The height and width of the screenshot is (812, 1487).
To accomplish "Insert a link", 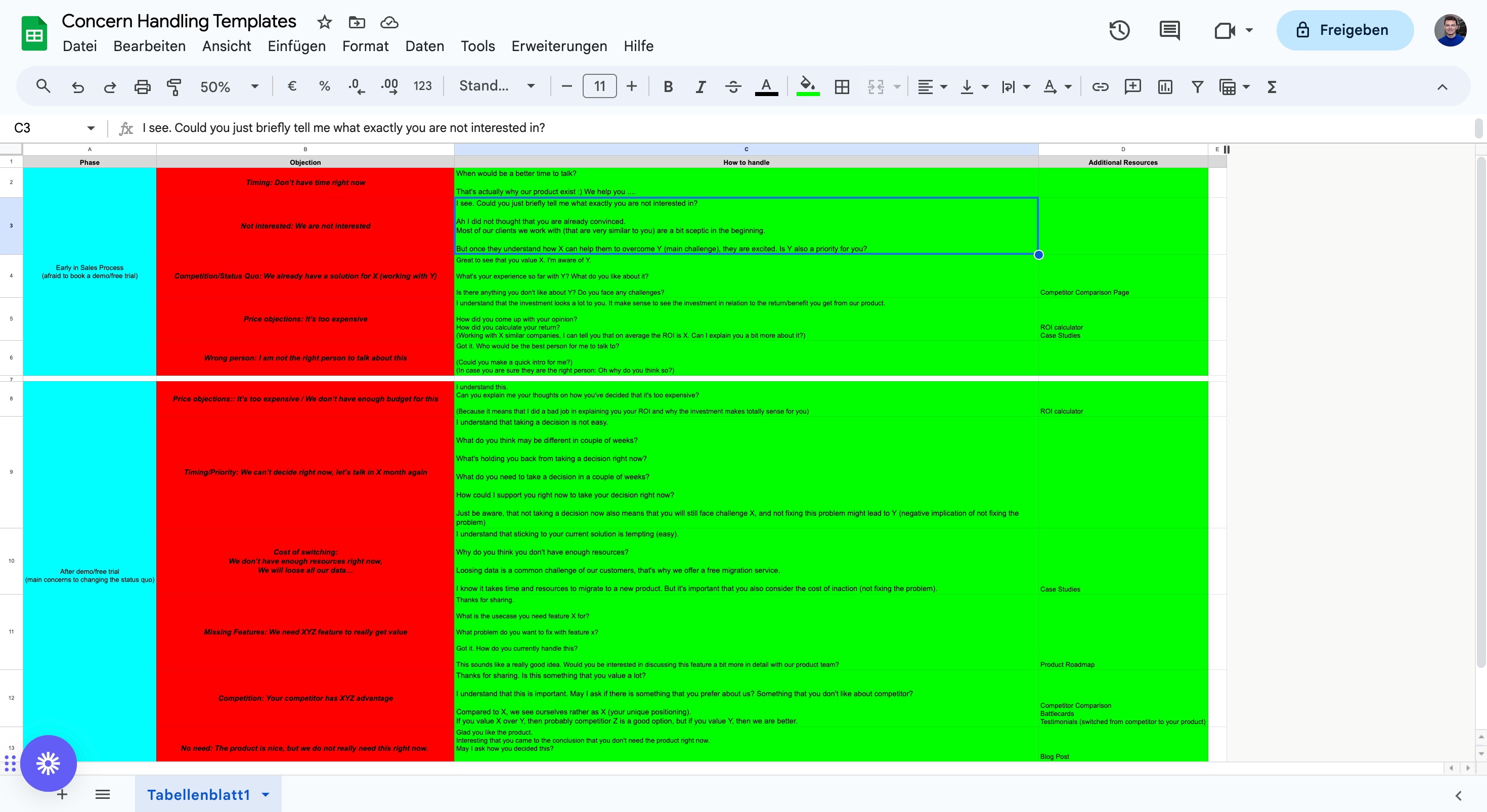I will (1100, 86).
